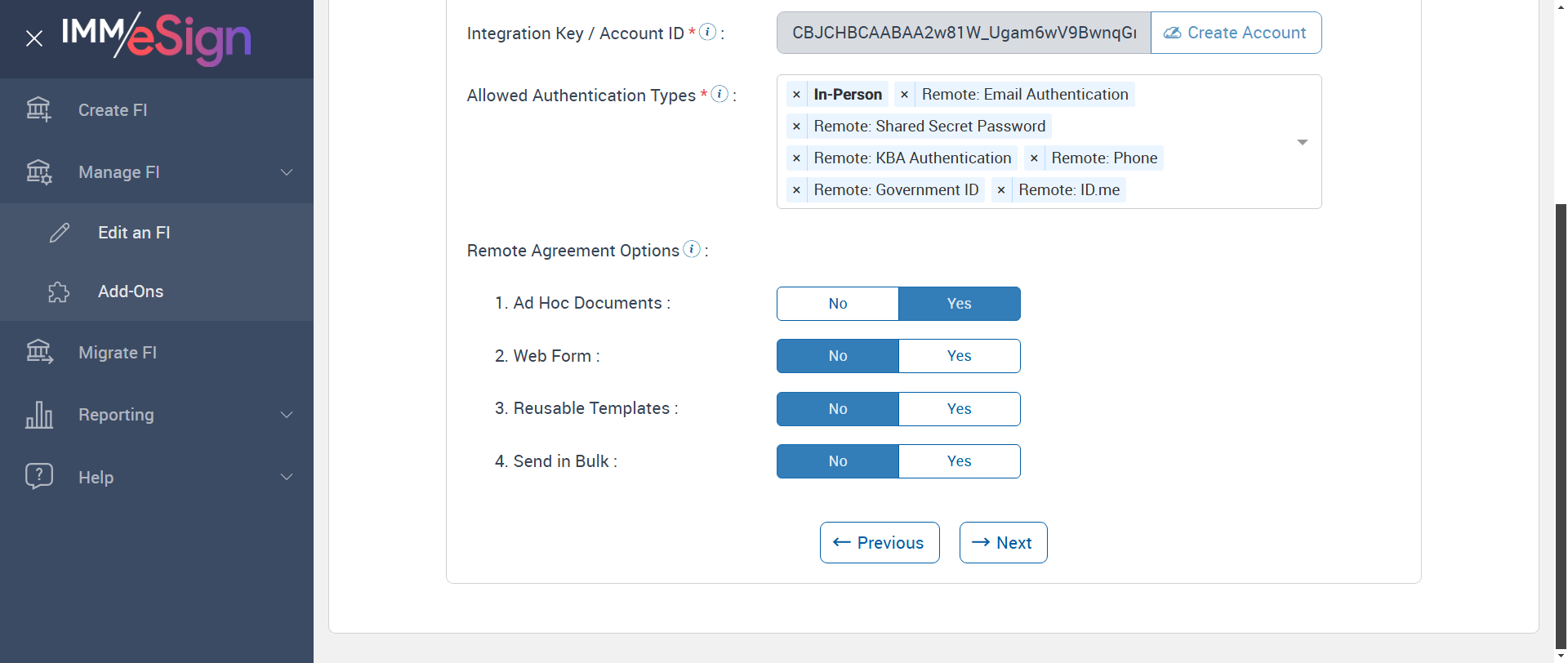
Task: Click the Reporting bar chart icon
Action: [39, 415]
